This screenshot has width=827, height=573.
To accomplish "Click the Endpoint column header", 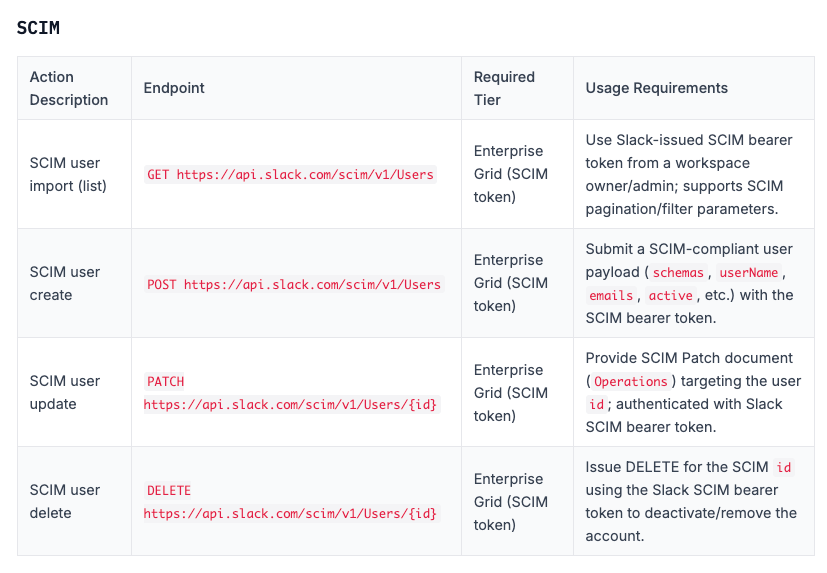I will 174,88.
